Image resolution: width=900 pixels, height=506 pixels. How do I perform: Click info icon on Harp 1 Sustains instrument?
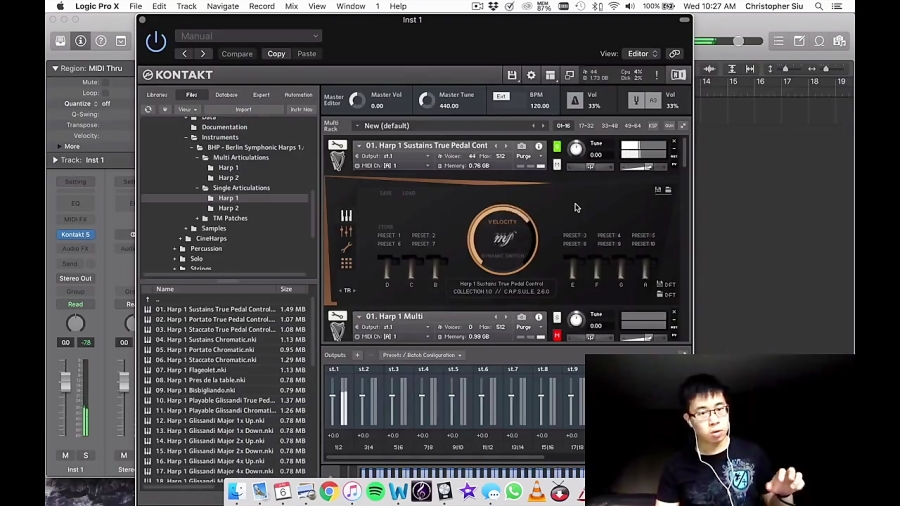point(538,146)
